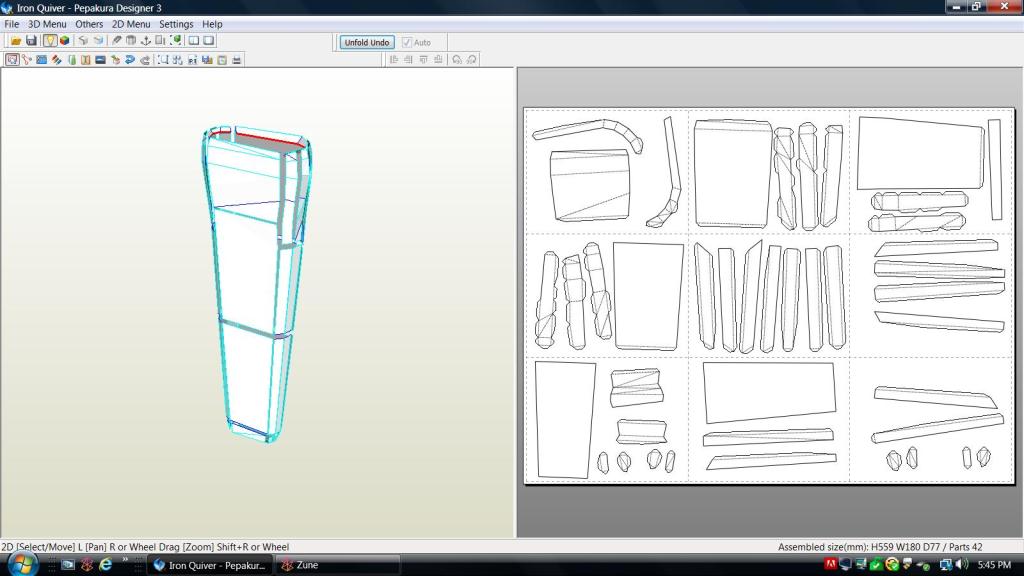
Task: Click the align bottom icon
Action: pos(438,59)
